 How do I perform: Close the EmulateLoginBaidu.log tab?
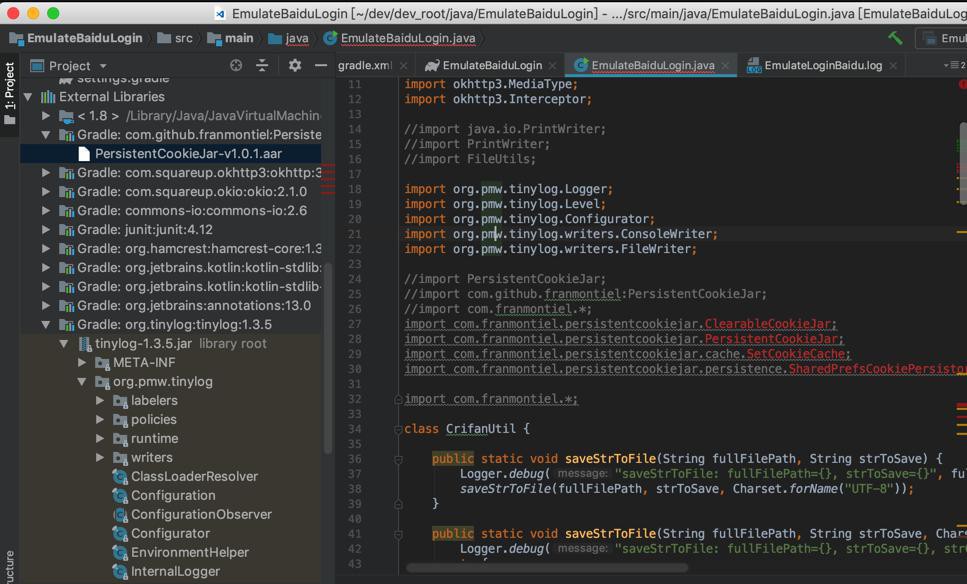pyautogui.click(x=893, y=66)
